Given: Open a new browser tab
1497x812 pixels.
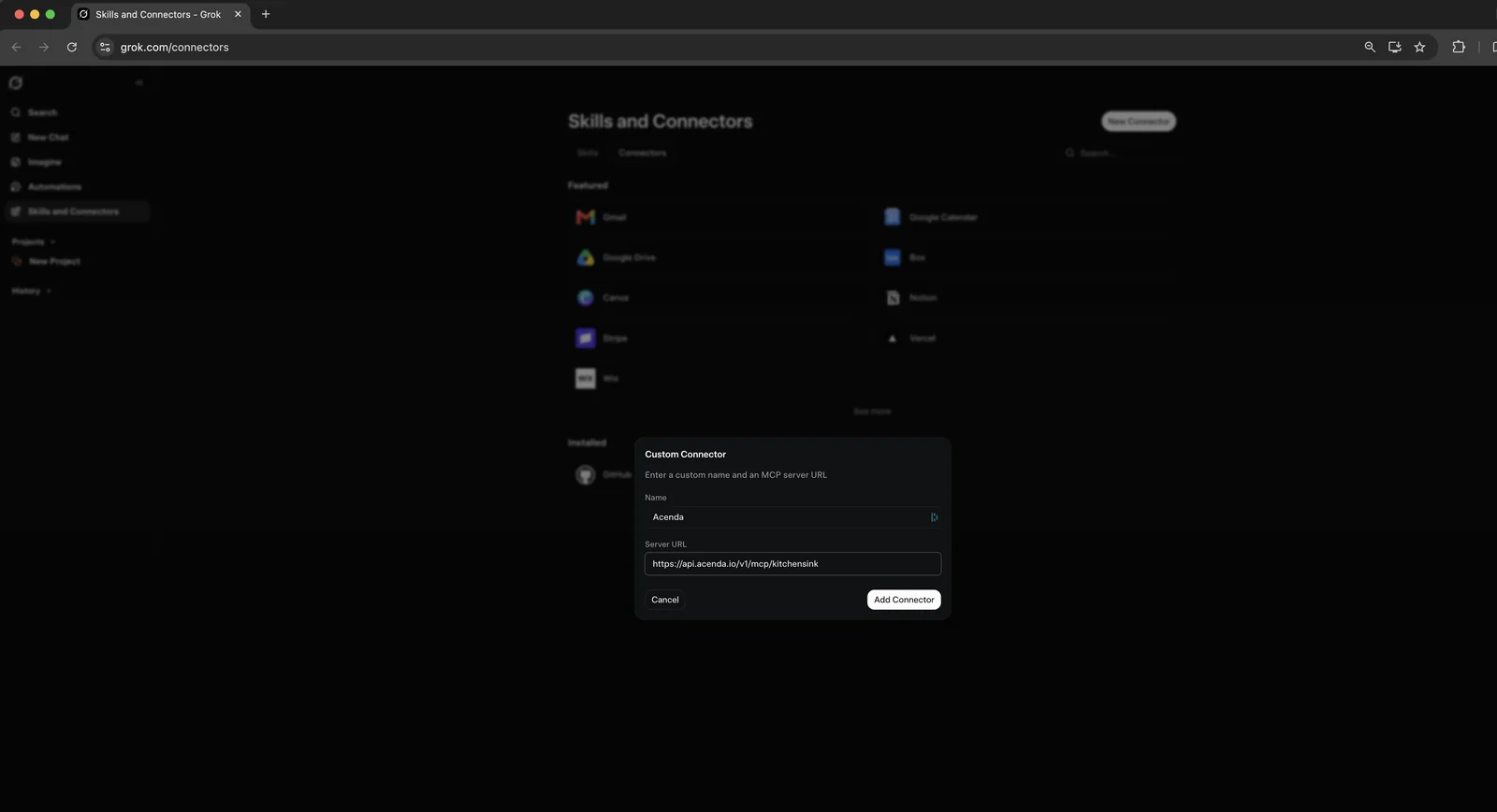Looking at the screenshot, I should pos(266,14).
